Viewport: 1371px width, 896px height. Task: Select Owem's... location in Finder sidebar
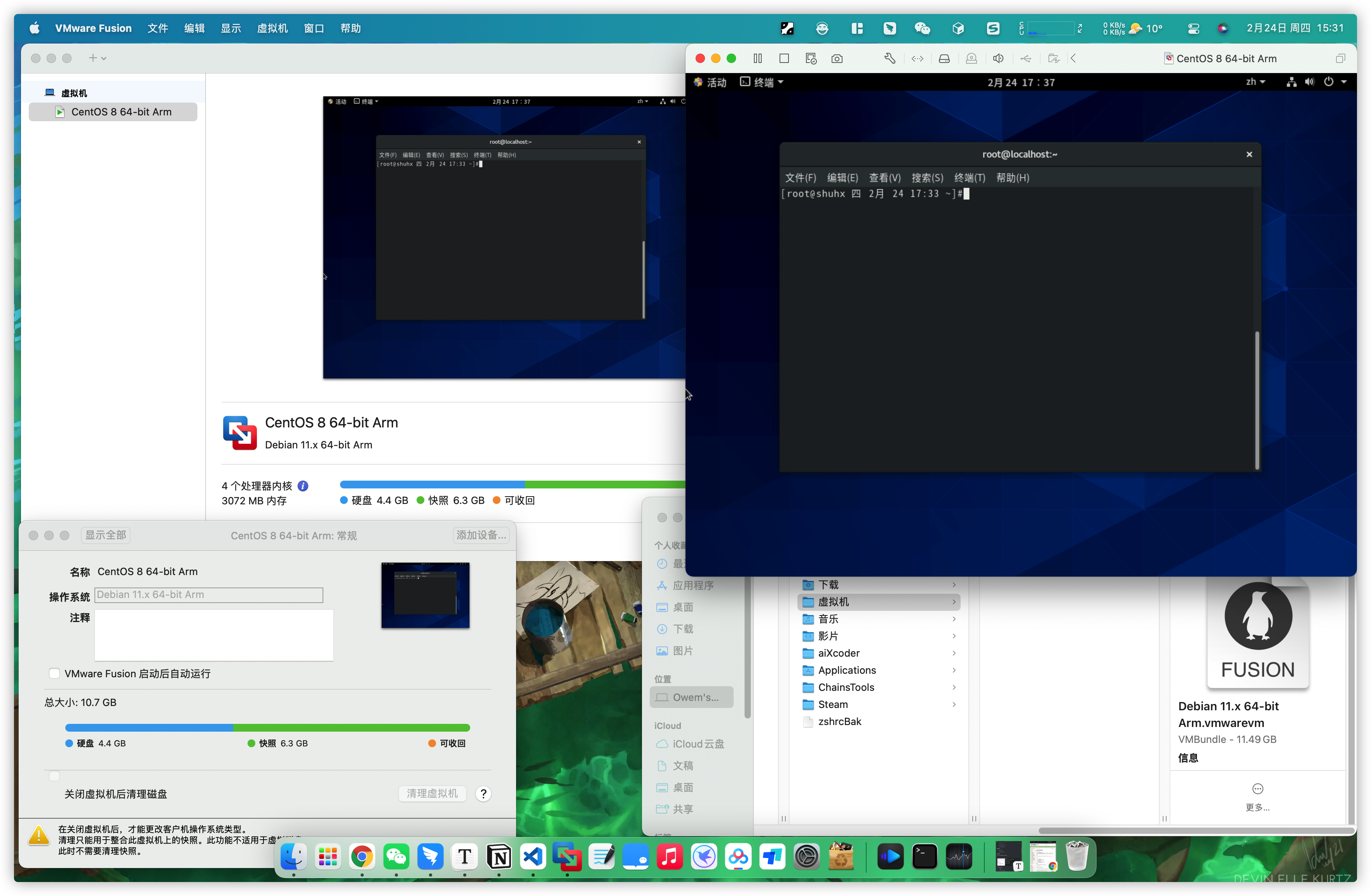(x=691, y=697)
